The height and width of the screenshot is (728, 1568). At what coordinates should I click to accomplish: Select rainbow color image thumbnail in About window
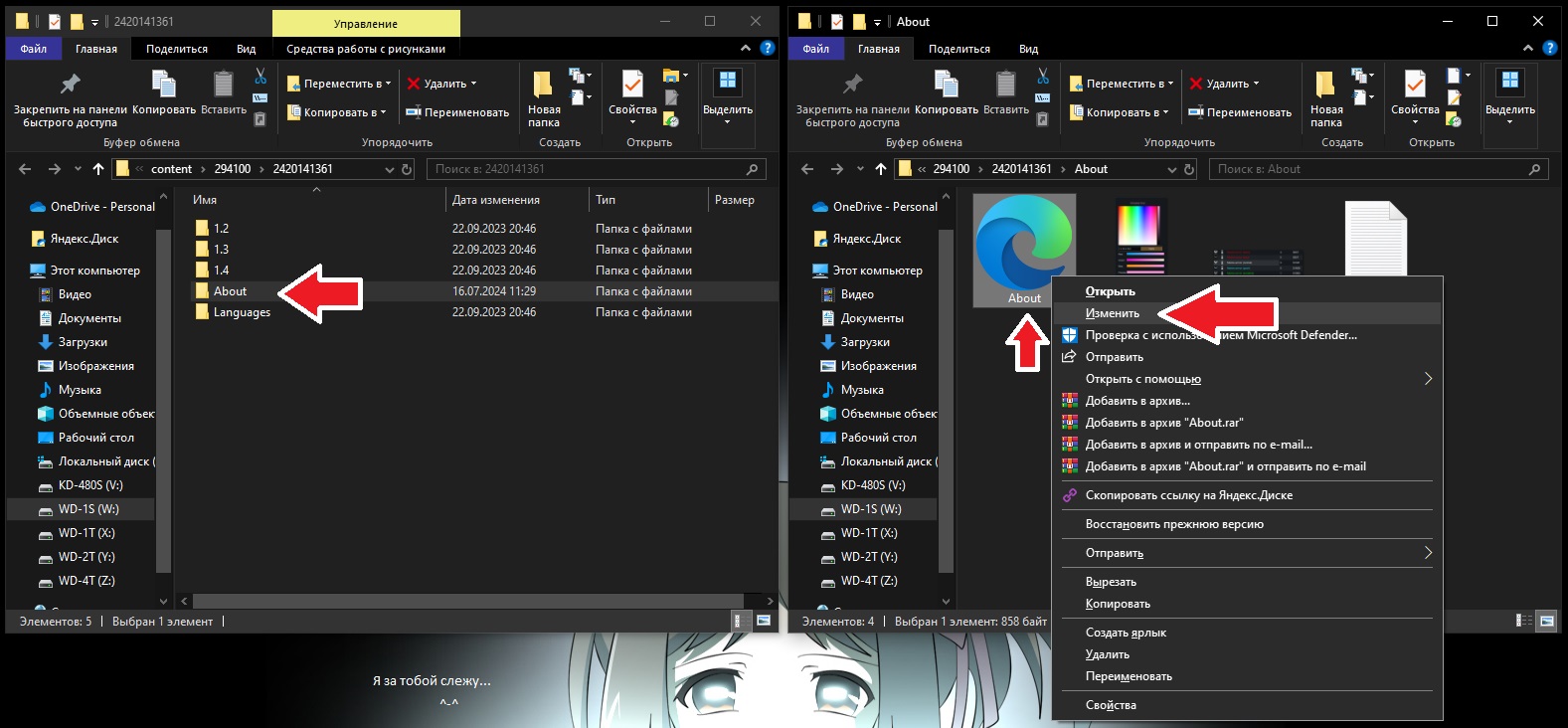tap(1138, 238)
